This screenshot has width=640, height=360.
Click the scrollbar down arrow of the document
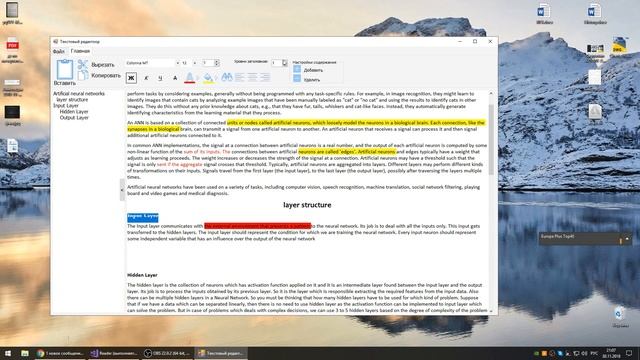point(491,311)
